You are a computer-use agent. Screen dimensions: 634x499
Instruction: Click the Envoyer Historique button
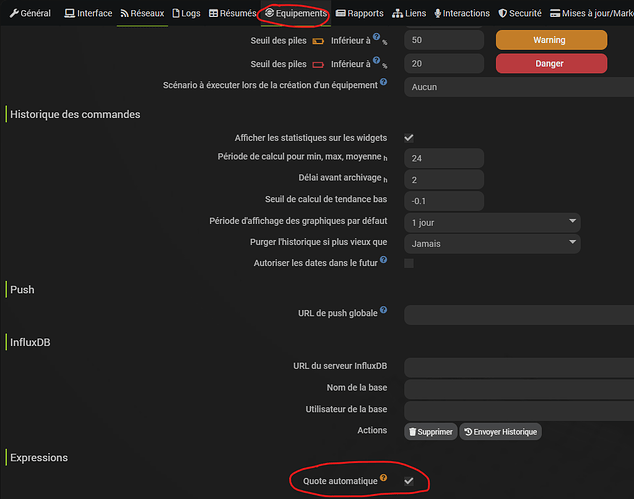coord(500,432)
